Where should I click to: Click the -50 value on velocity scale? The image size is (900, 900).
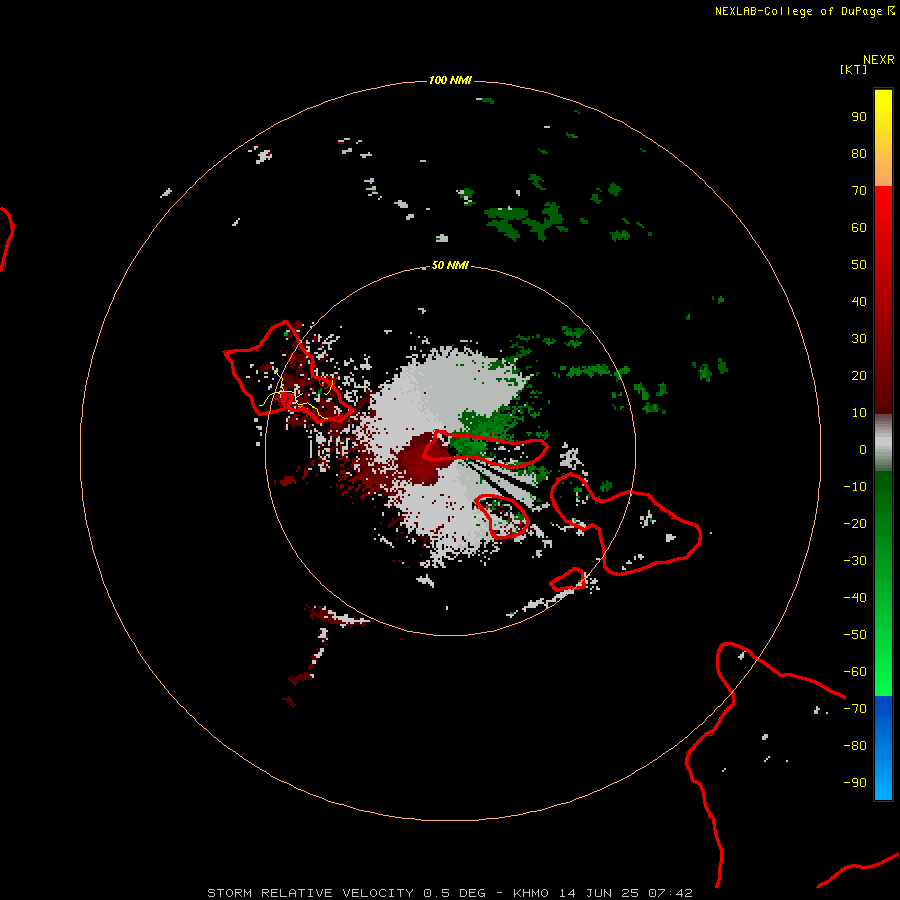tap(855, 635)
